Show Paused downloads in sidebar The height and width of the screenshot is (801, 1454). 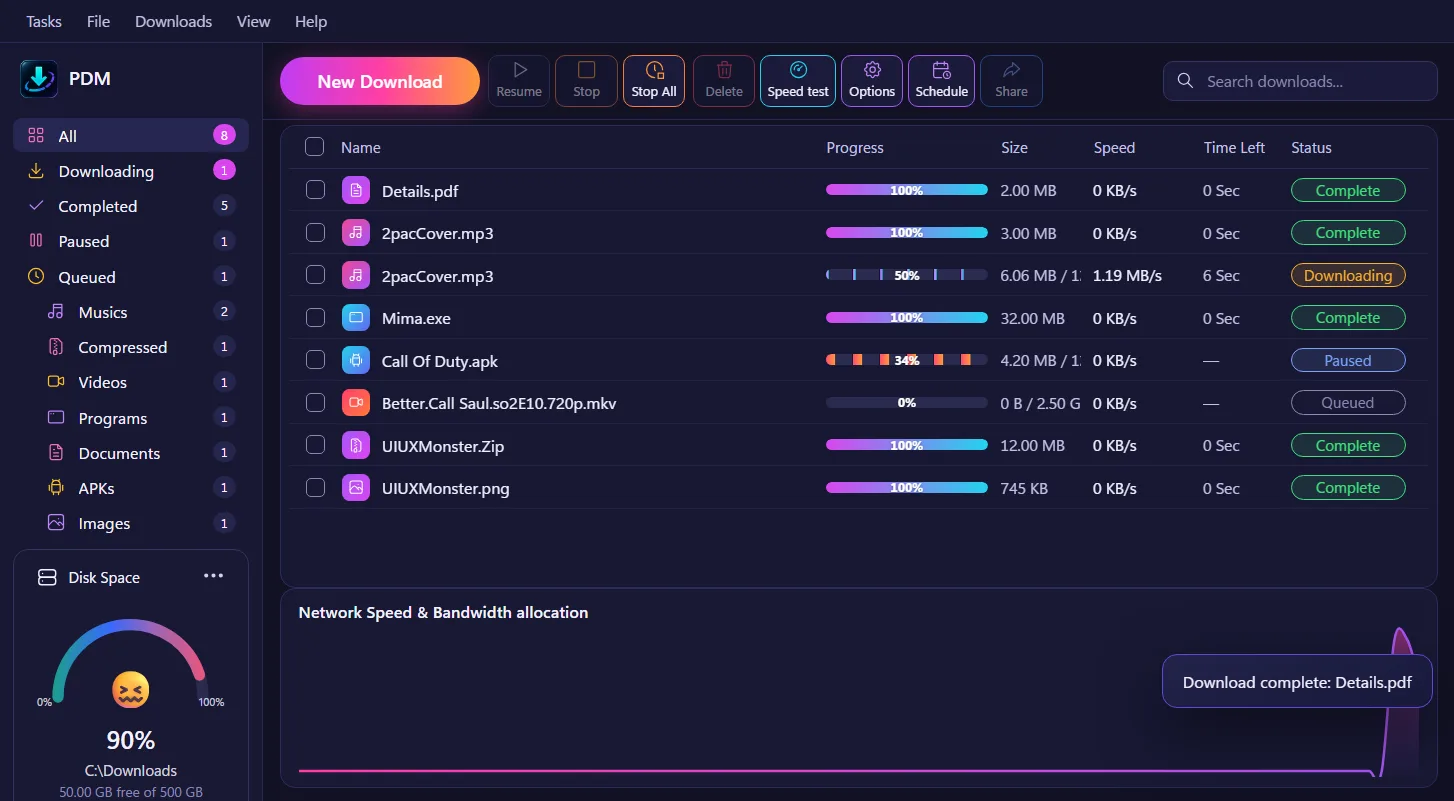pyautogui.click(x=131, y=241)
